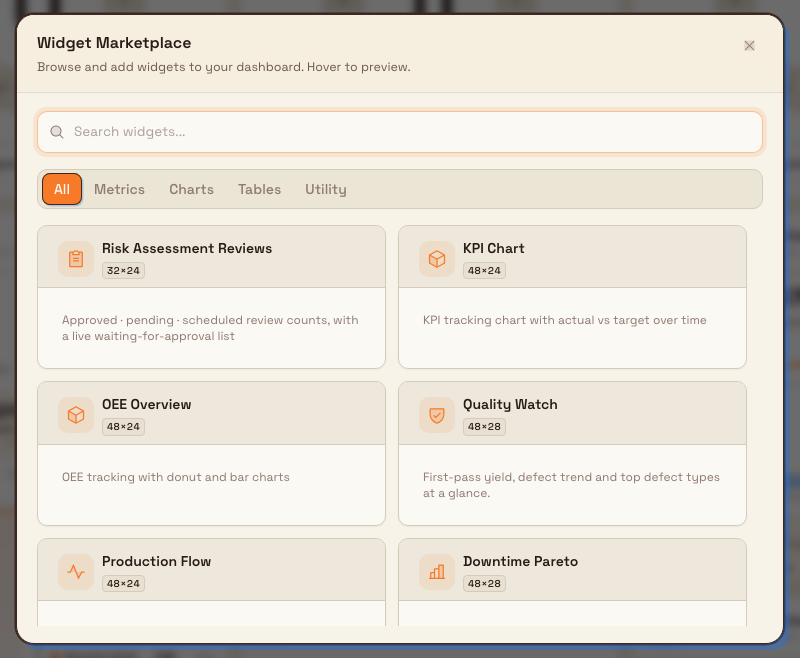Switch to the Tables tab

[259, 189]
